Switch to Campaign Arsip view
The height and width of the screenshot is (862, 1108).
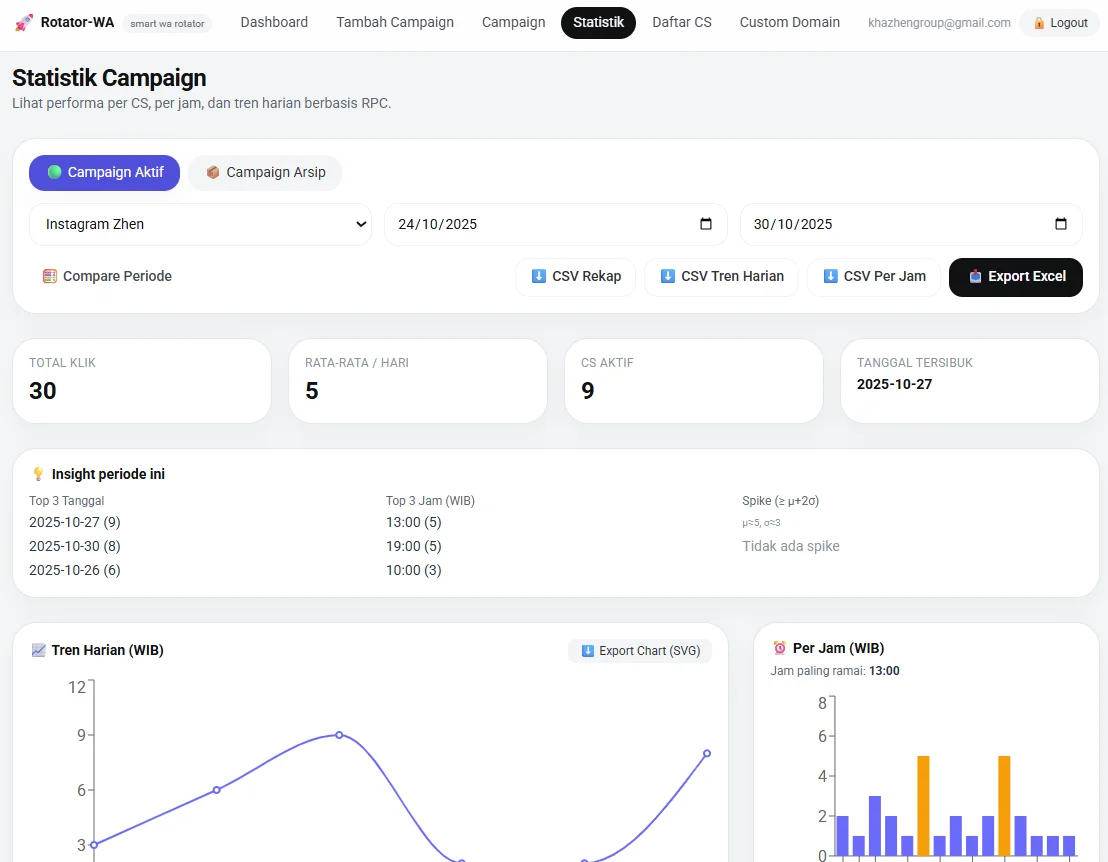[265, 173]
